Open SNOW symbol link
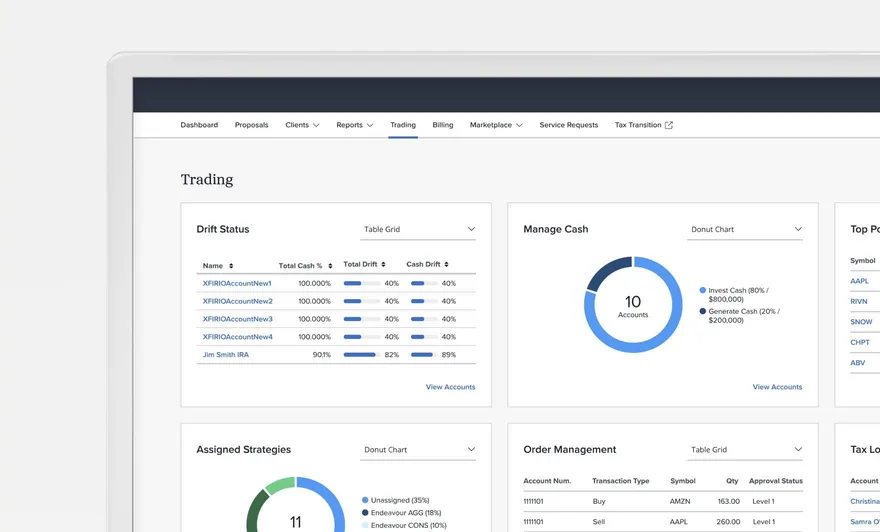The width and height of the screenshot is (880, 532). tap(861, 322)
